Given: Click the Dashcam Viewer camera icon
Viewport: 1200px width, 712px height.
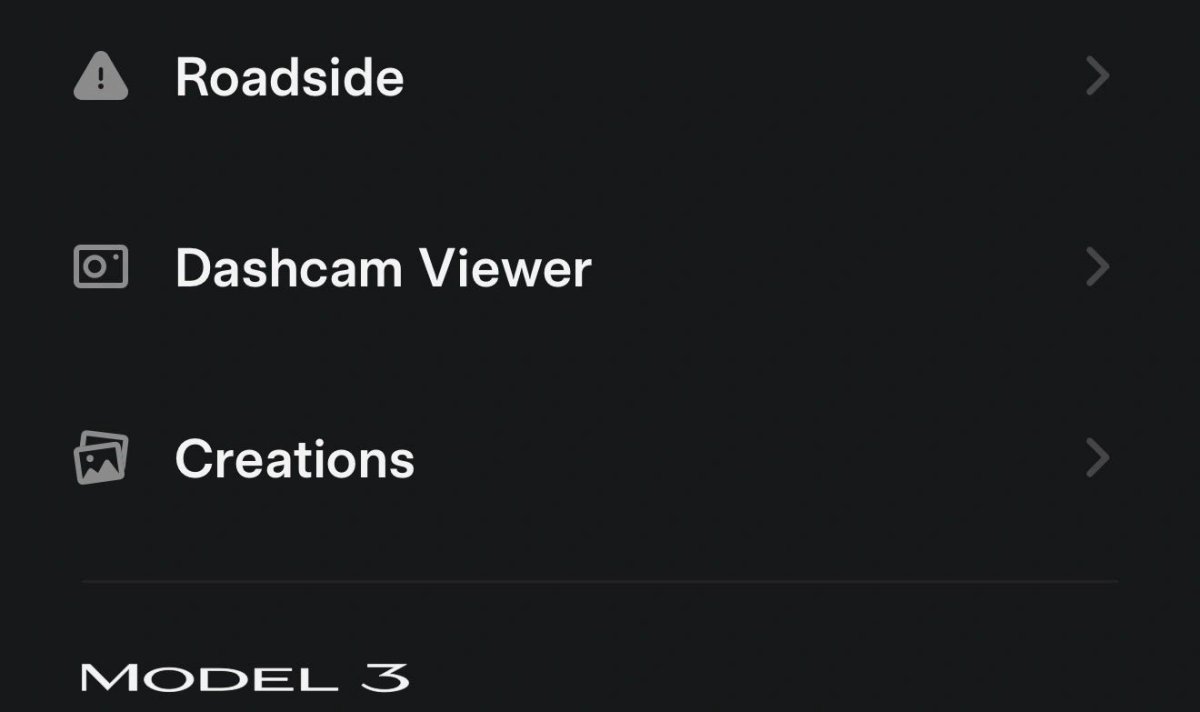Looking at the screenshot, I should 101,267.
